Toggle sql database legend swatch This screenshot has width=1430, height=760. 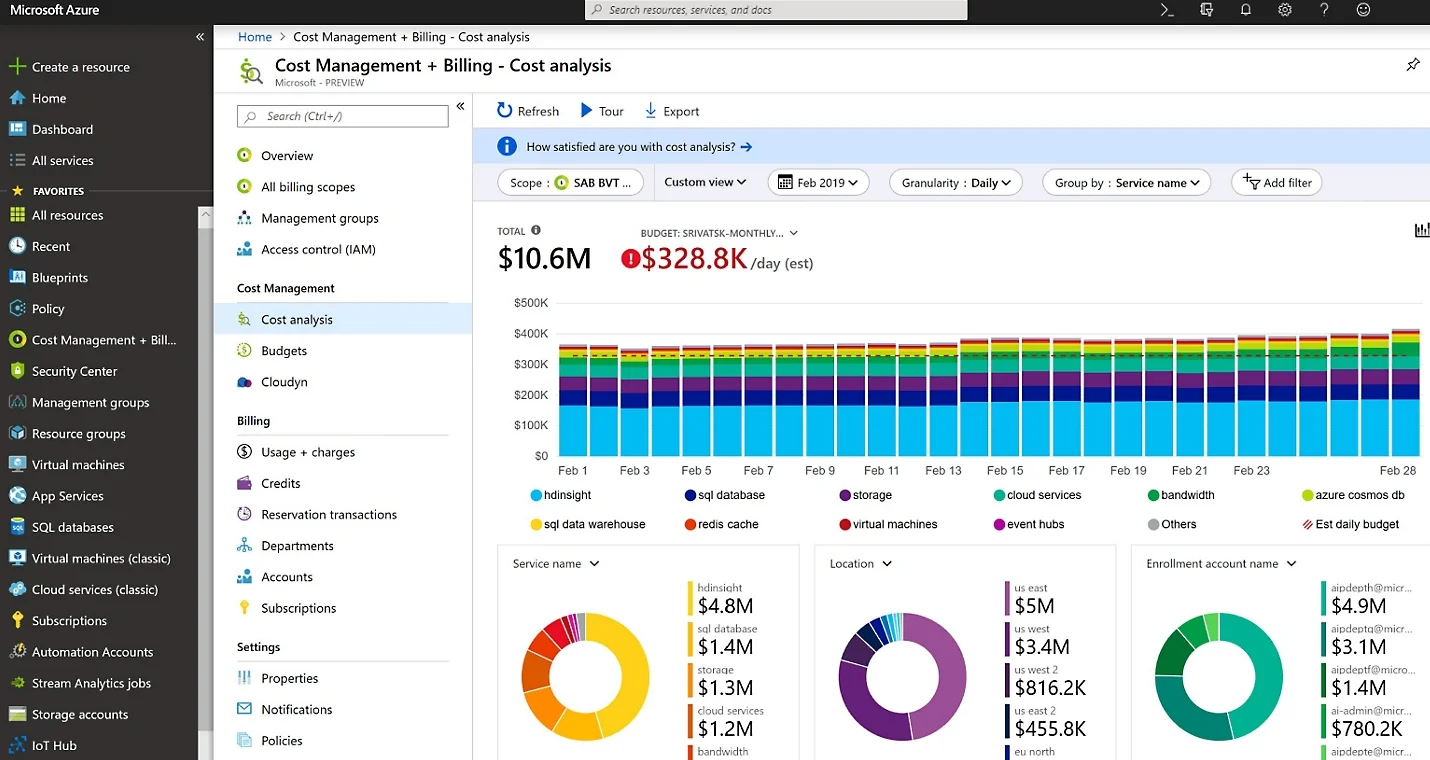point(690,495)
